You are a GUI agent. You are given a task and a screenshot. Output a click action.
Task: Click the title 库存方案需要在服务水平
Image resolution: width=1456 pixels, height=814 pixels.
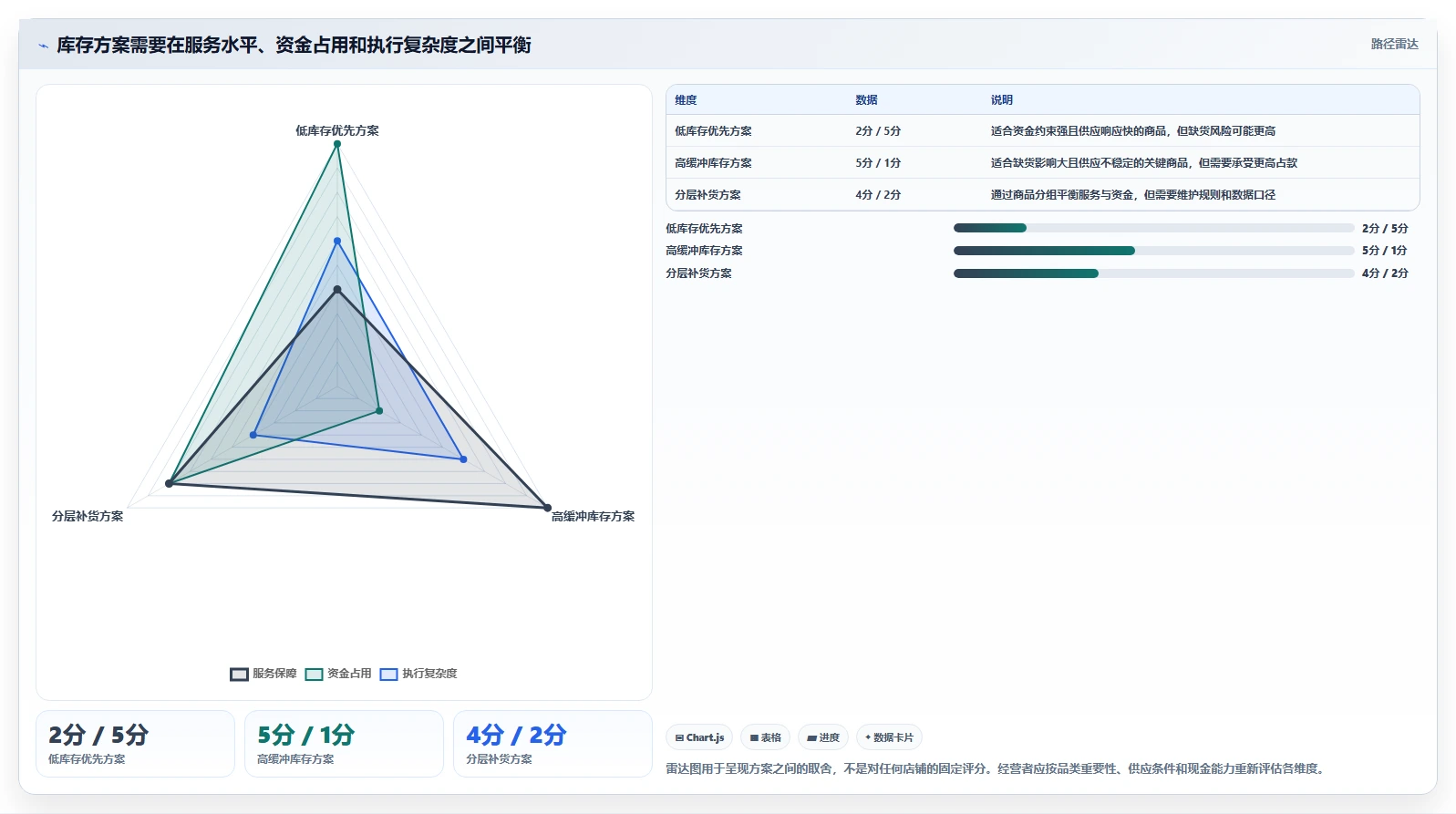pyautogui.click(x=294, y=46)
